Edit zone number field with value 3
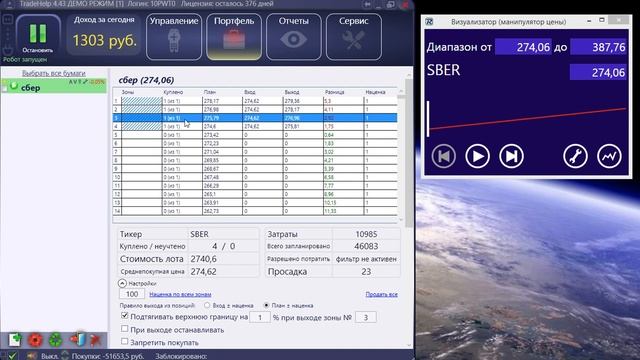The height and width of the screenshot is (360, 640). point(366,317)
